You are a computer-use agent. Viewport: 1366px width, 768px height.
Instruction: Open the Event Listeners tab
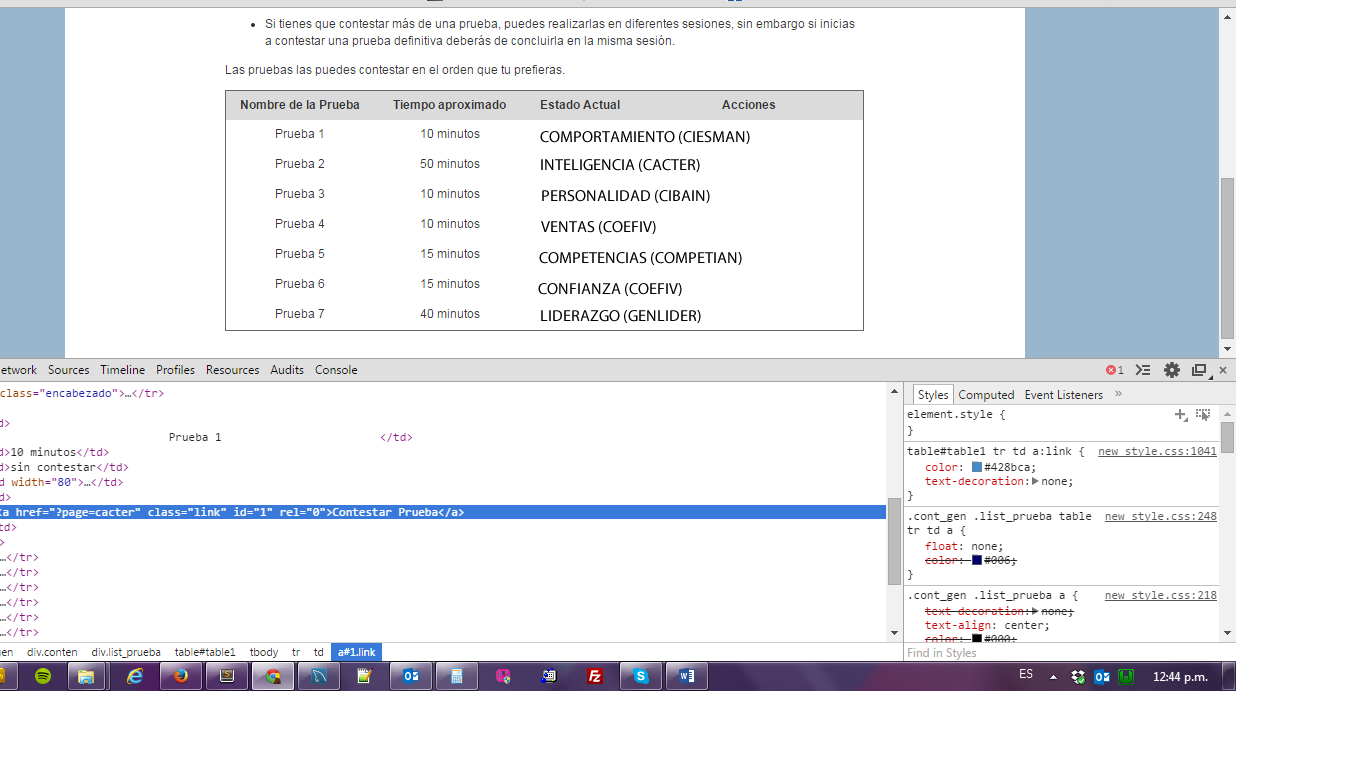pos(1063,395)
